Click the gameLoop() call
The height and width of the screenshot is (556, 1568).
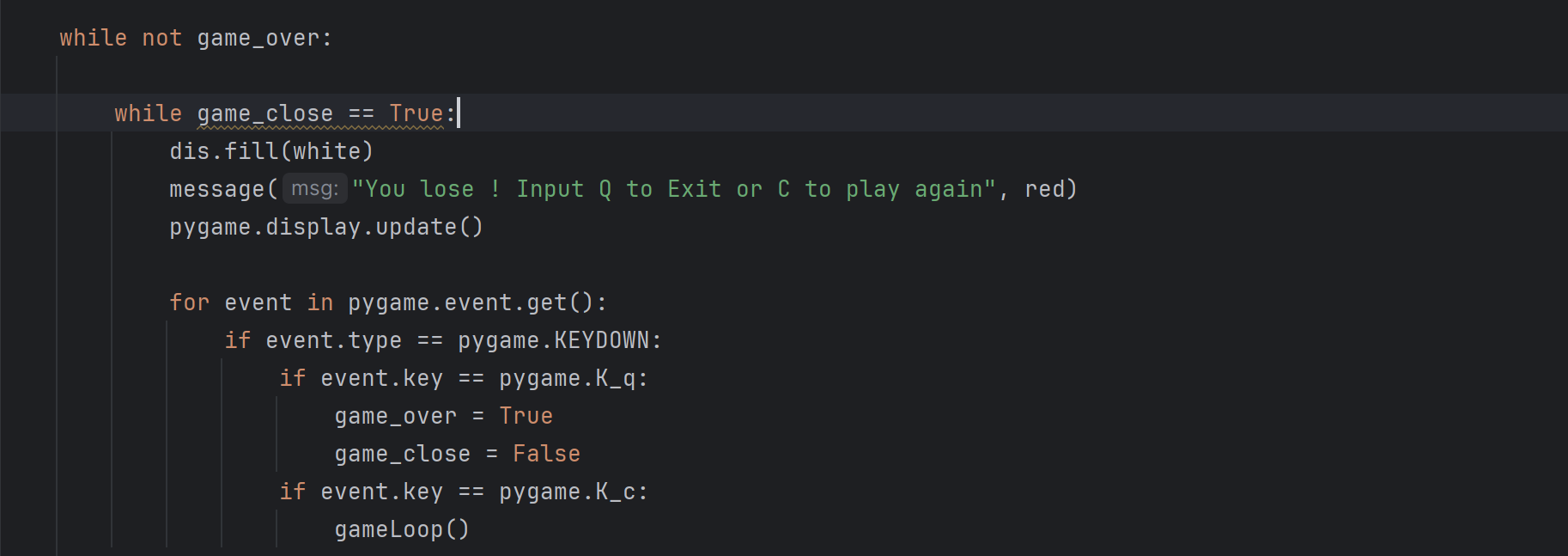pyautogui.click(x=402, y=529)
